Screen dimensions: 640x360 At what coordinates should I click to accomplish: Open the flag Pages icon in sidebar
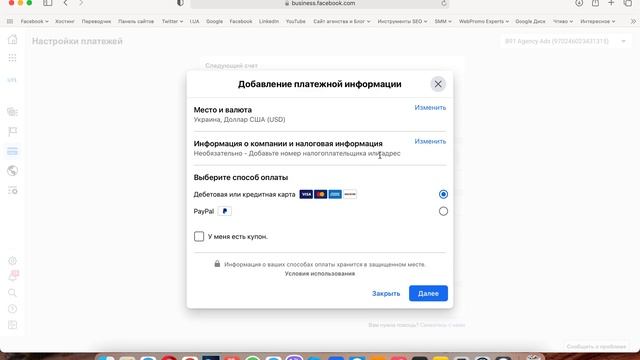[13, 131]
